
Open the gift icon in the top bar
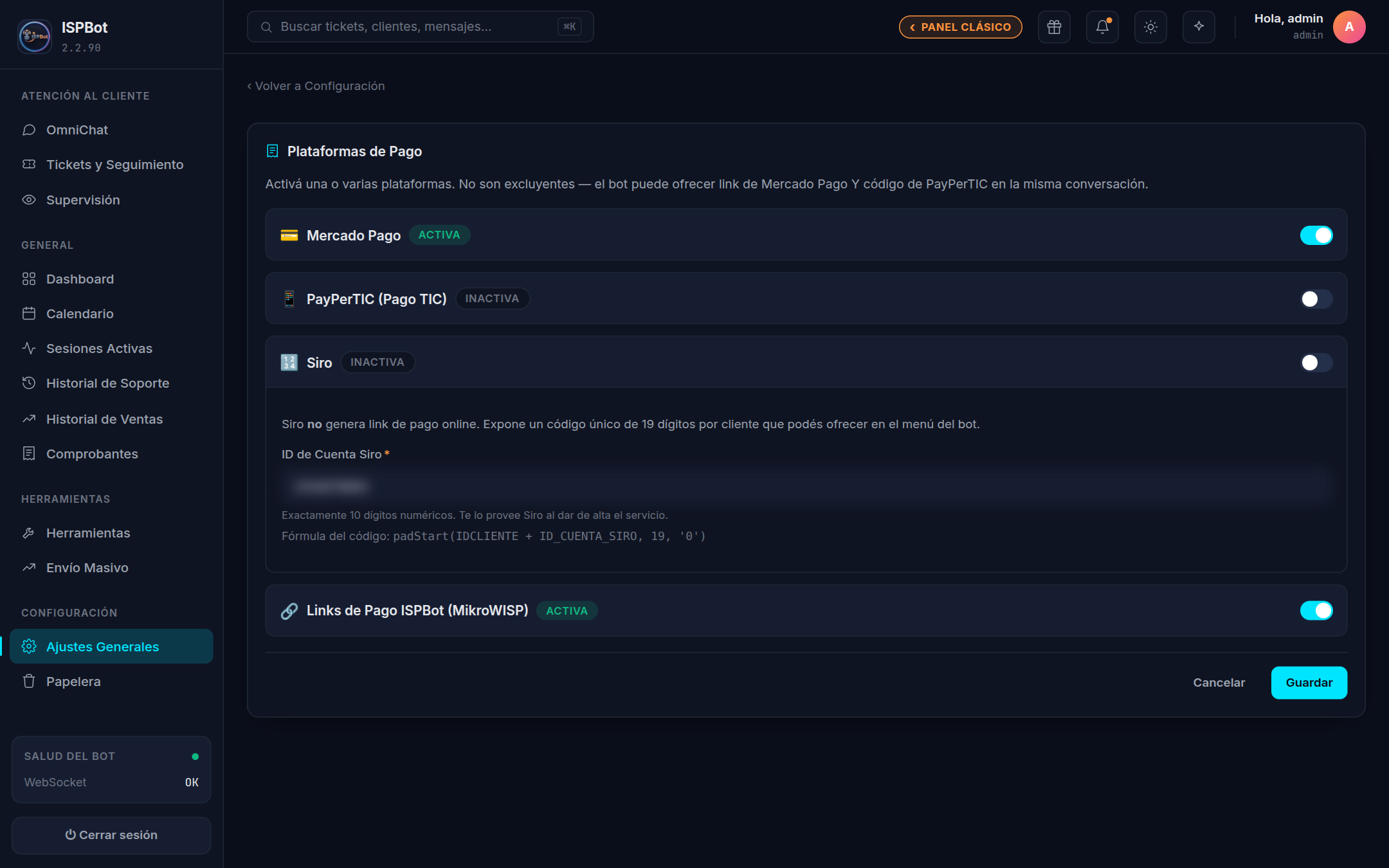click(x=1054, y=27)
